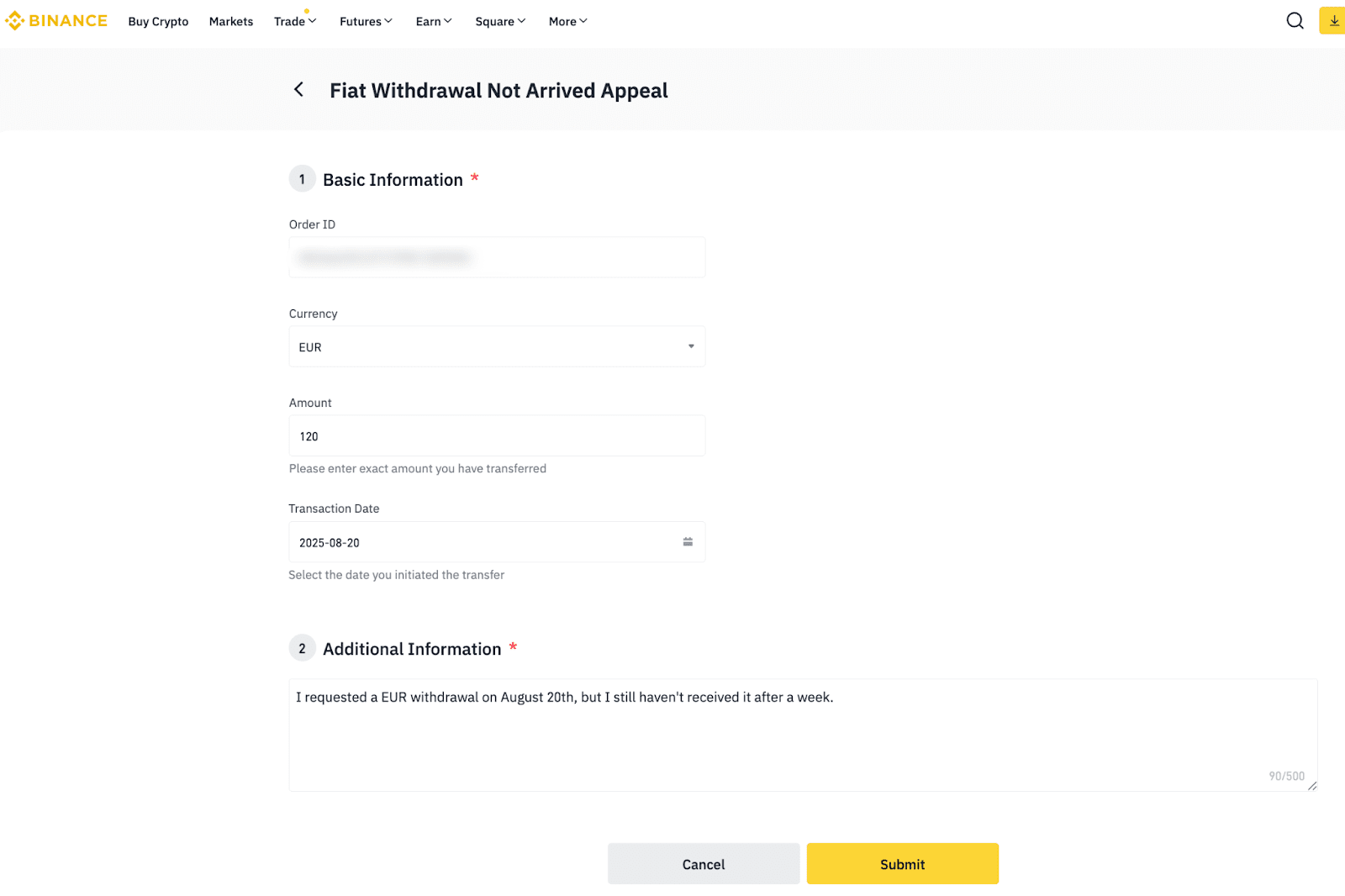This screenshot has height=896, width=1345.
Task: Expand the Square menu
Action: tap(500, 22)
